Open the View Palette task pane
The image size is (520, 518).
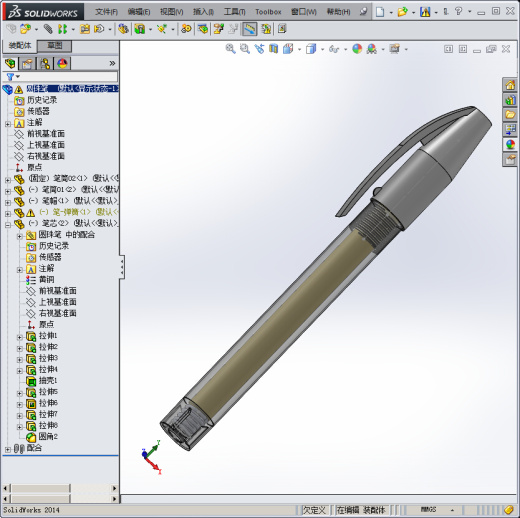click(x=510, y=130)
